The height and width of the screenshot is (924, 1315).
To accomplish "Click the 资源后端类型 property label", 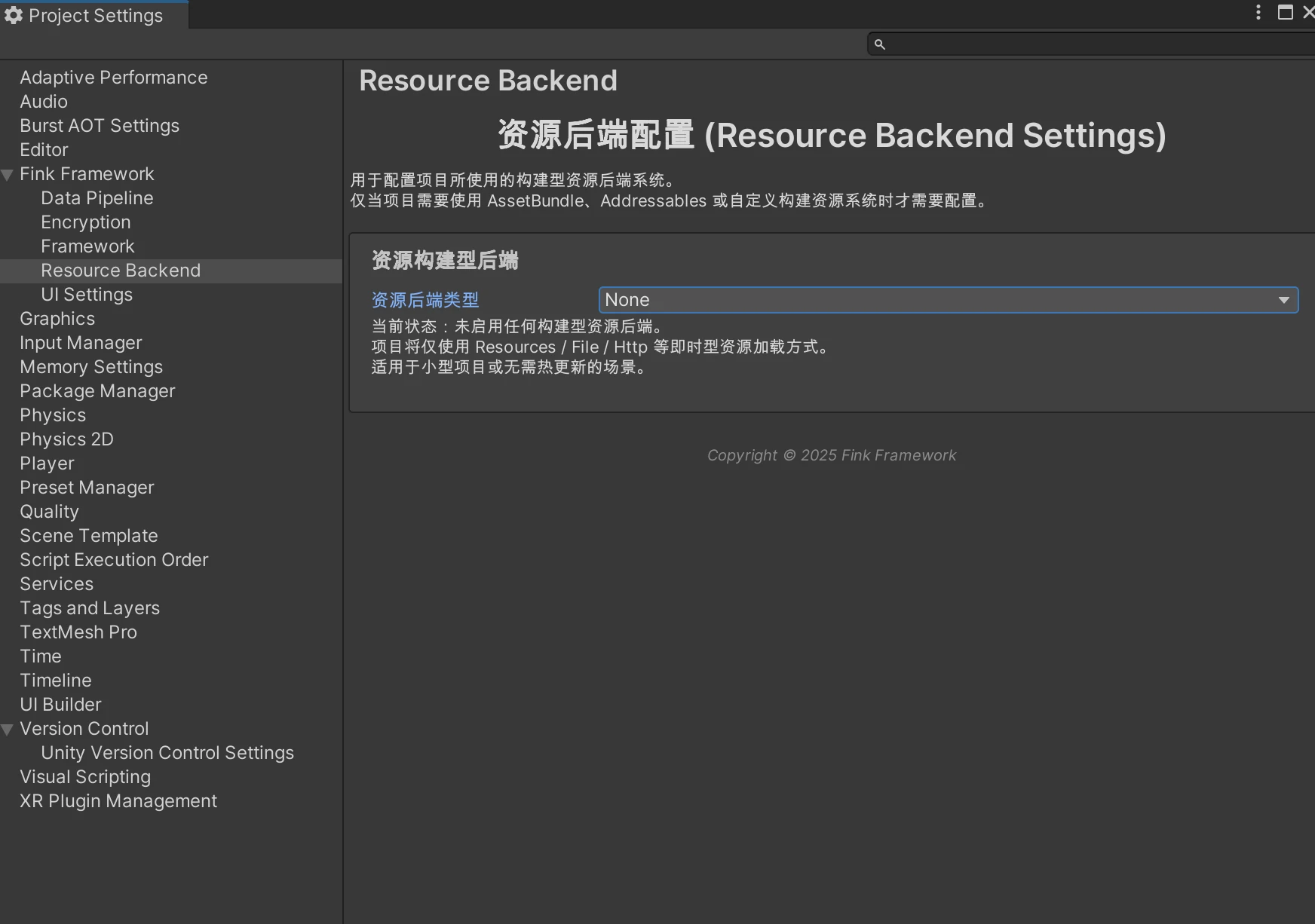I will [x=425, y=300].
